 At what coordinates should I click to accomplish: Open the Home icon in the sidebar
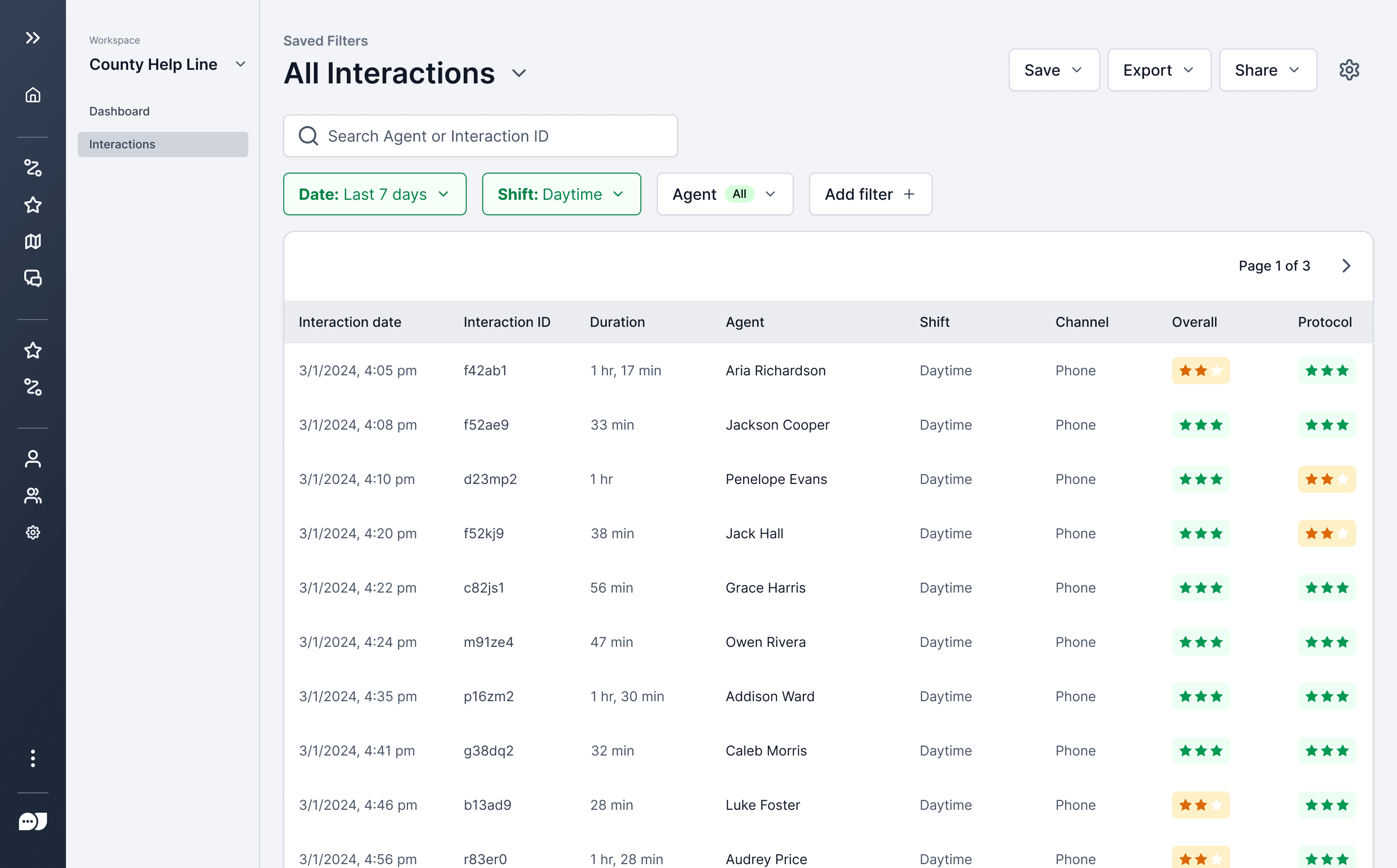(x=32, y=96)
